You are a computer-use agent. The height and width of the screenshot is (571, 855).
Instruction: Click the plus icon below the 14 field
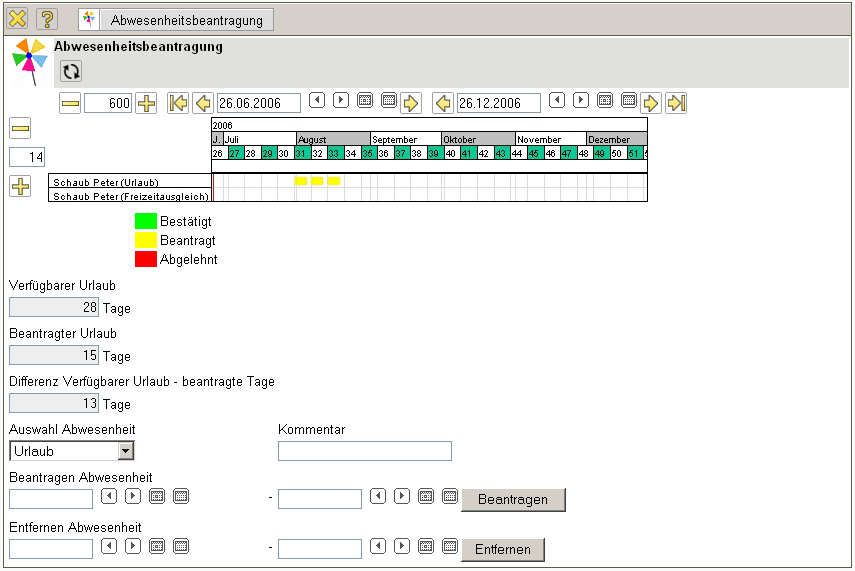tap(20, 186)
